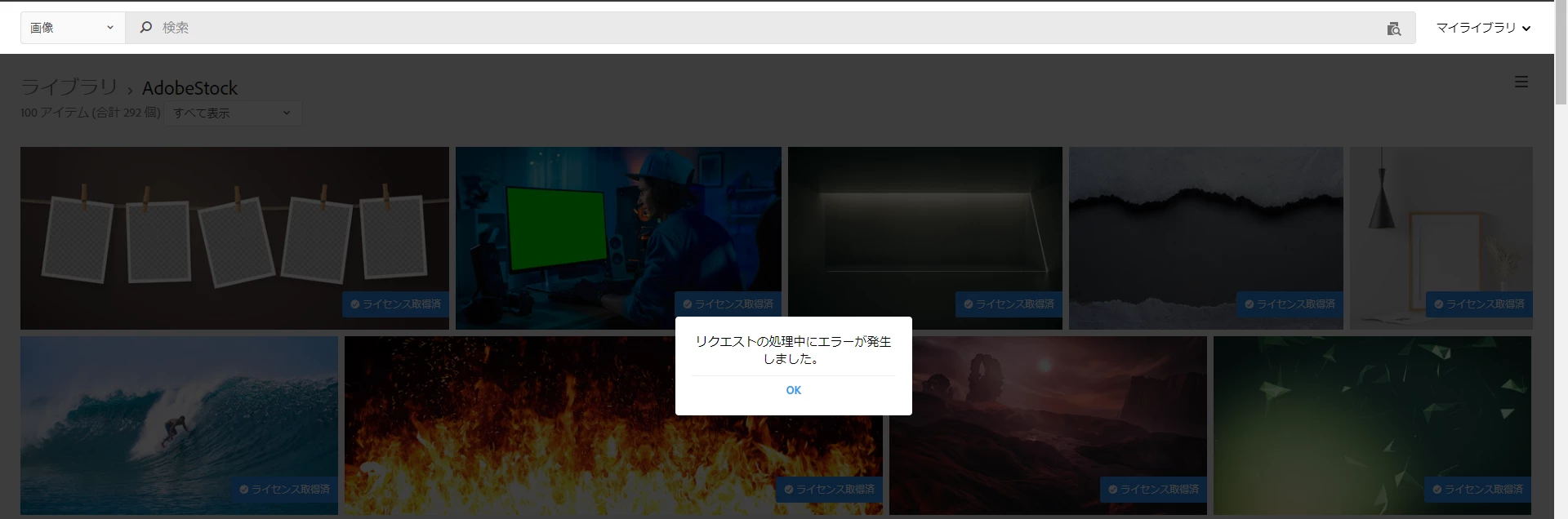Click the error message text in dialog
Image resolution: width=1568 pixels, height=519 pixels.
tap(793, 350)
